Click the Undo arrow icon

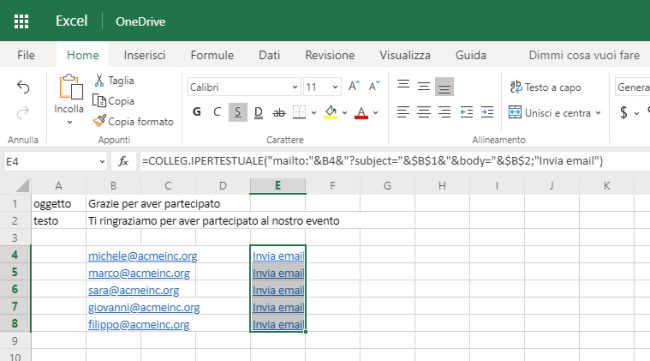pyautogui.click(x=23, y=87)
